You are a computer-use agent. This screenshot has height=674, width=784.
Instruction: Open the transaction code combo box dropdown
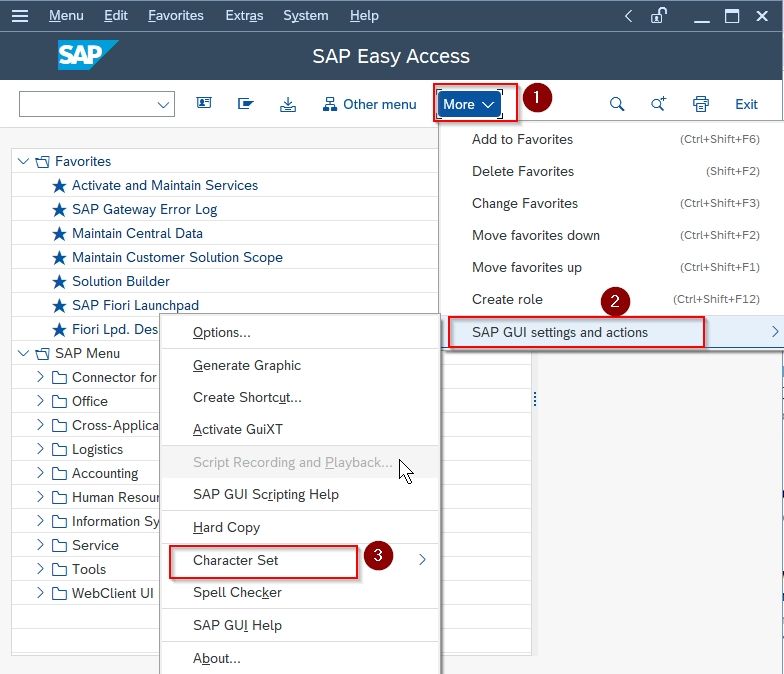163,104
